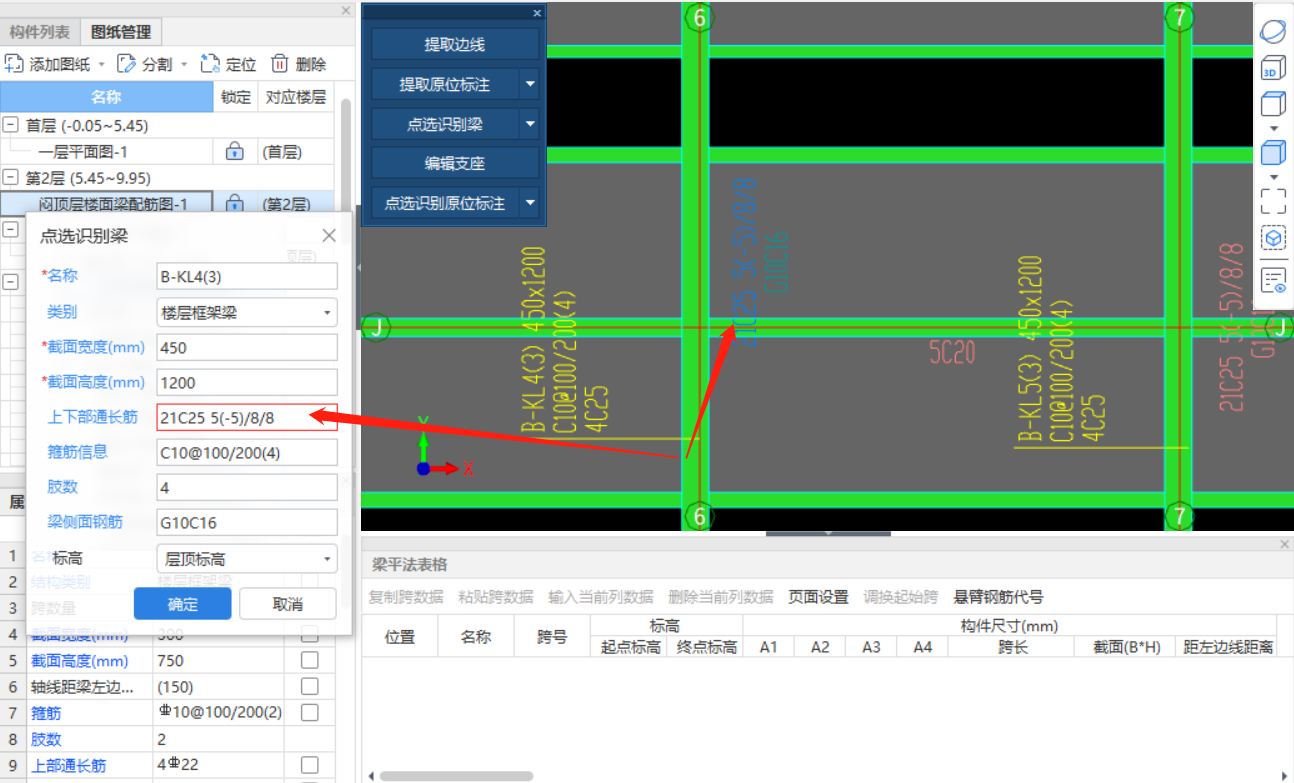Click the 点选识别梁 toolbar button
Image resolution: width=1294 pixels, height=783 pixels.
point(445,124)
